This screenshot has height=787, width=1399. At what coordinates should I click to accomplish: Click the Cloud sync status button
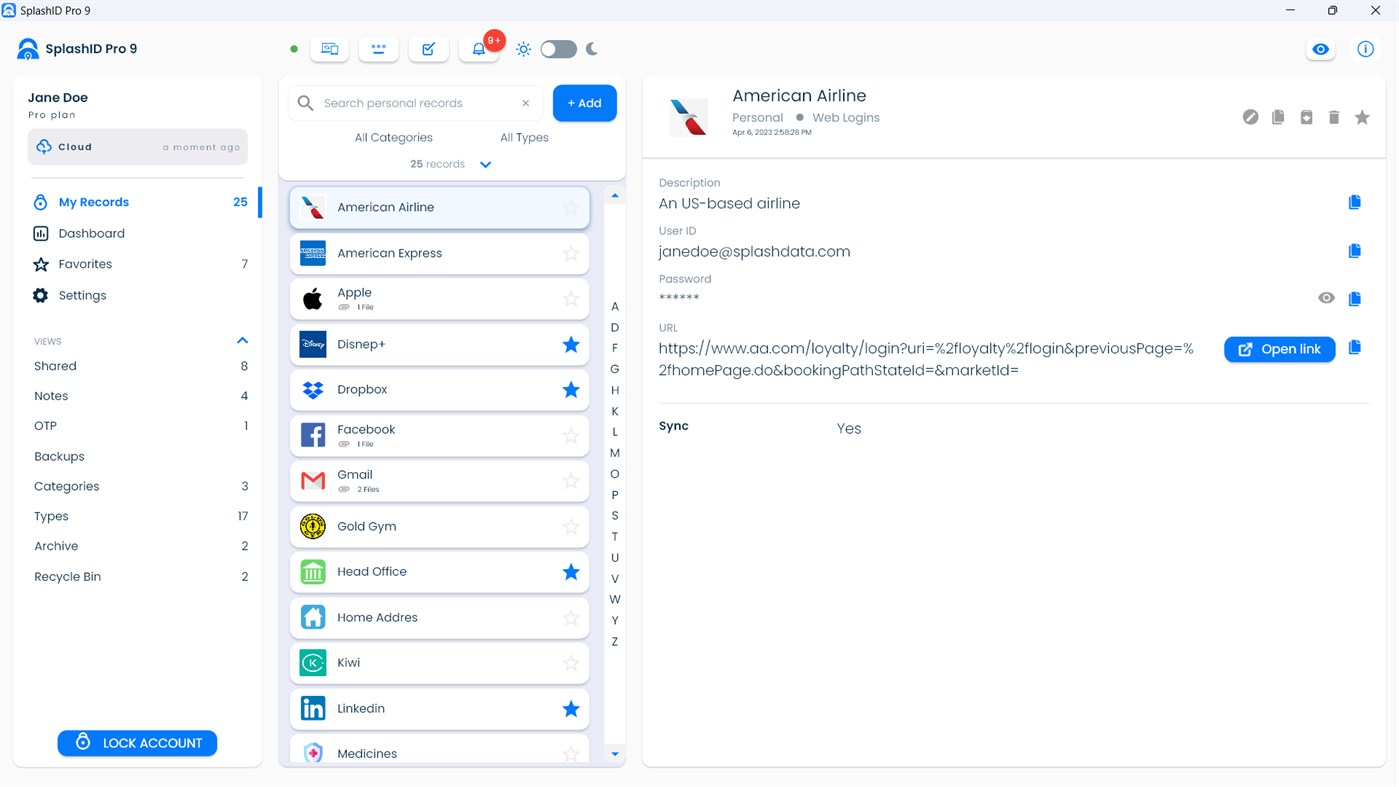coord(138,147)
